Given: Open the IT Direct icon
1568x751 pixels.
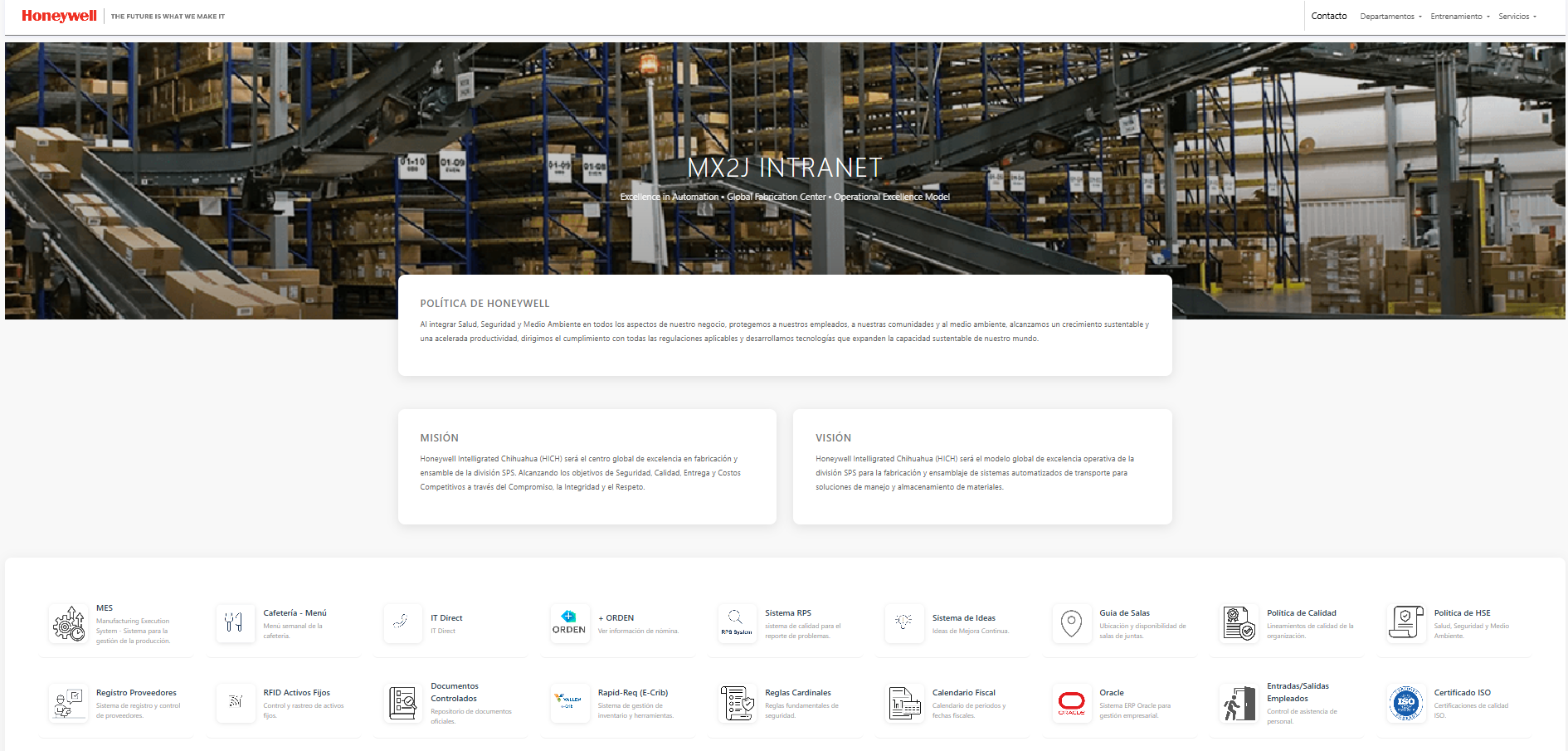Looking at the screenshot, I should [402, 623].
